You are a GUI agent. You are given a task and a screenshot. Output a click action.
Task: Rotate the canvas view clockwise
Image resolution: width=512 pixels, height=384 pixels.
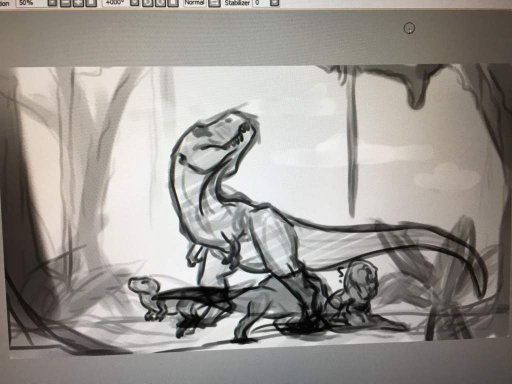[160, 3]
